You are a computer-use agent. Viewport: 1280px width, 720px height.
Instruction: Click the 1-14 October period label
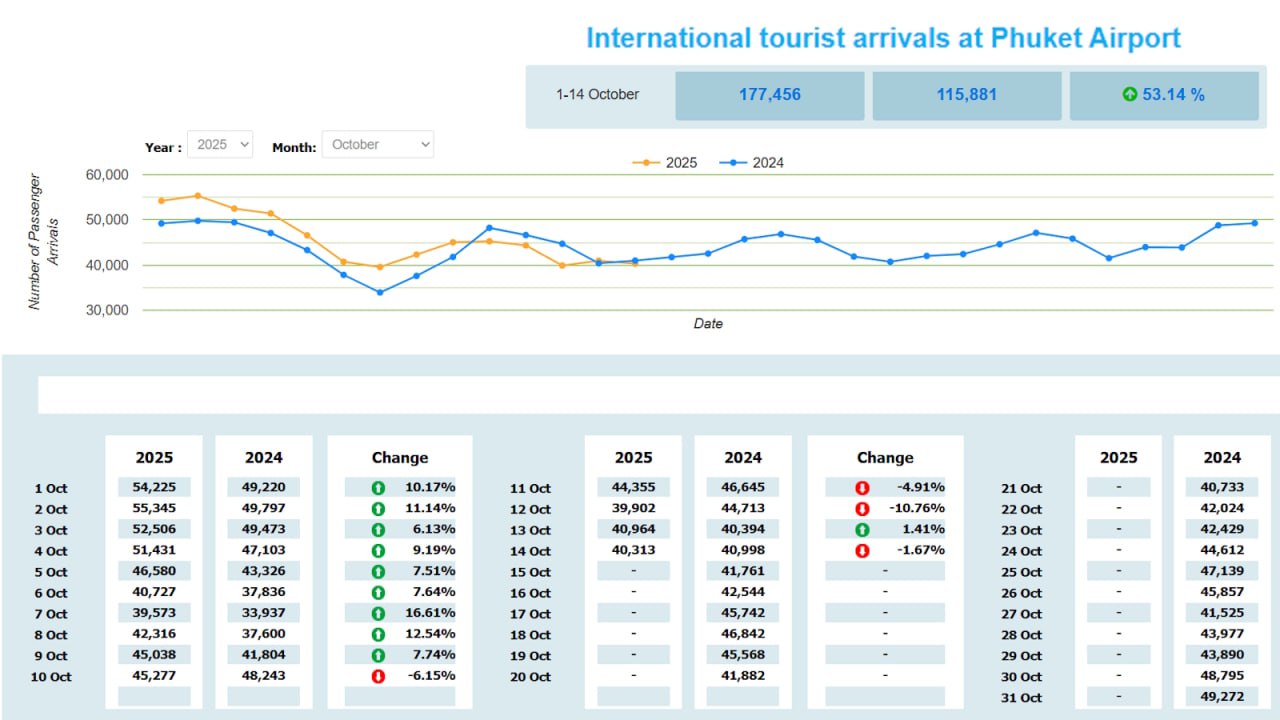pyautogui.click(x=597, y=95)
